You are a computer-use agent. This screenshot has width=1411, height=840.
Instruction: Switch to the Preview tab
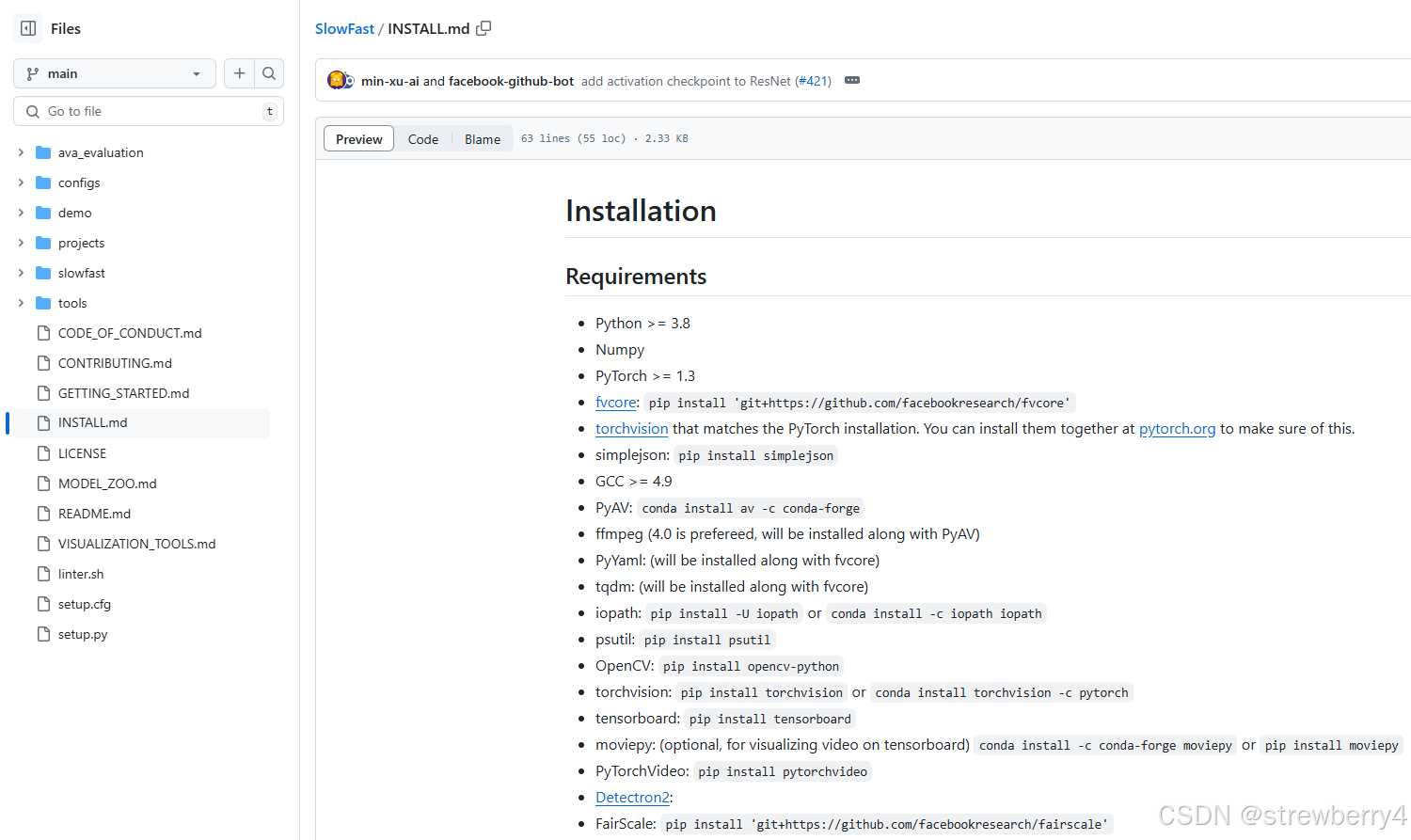pyautogui.click(x=359, y=139)
